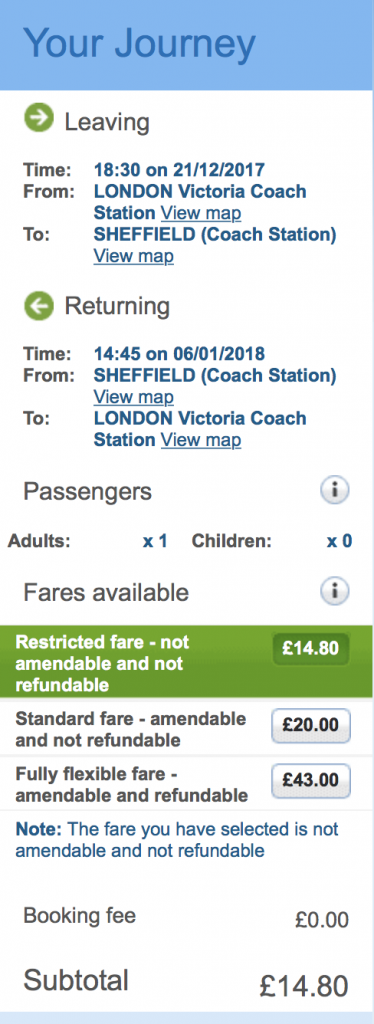This screenshot has height=1024, width=374.
Task: Click the Subtotal £14.80 amount
Action: (304, 986)
